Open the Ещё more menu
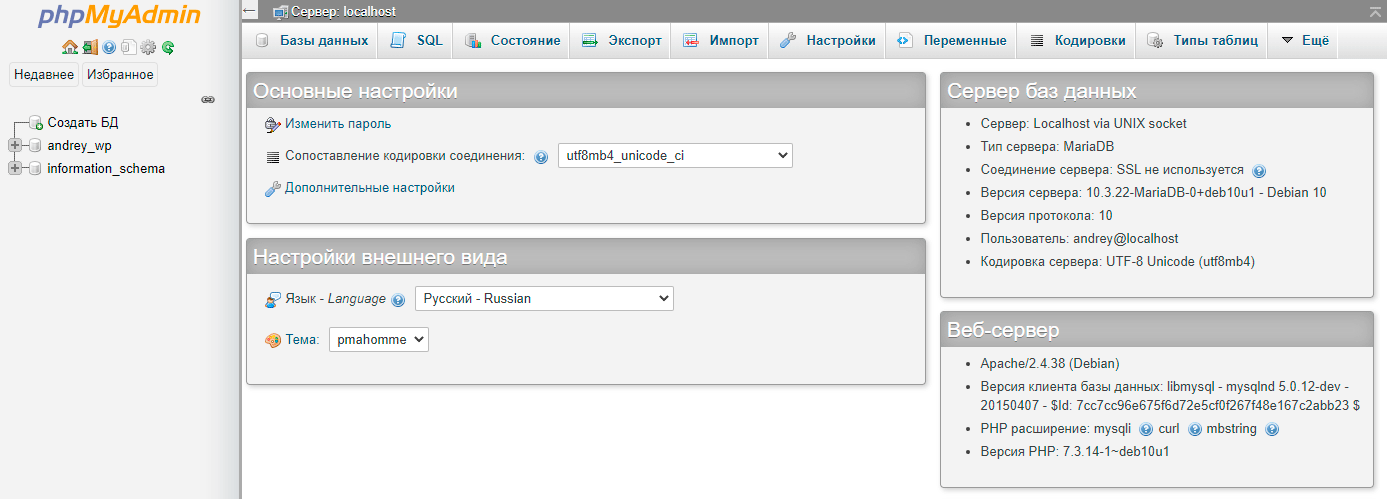The image size is (1387, 499). (x=1305, y=41)
